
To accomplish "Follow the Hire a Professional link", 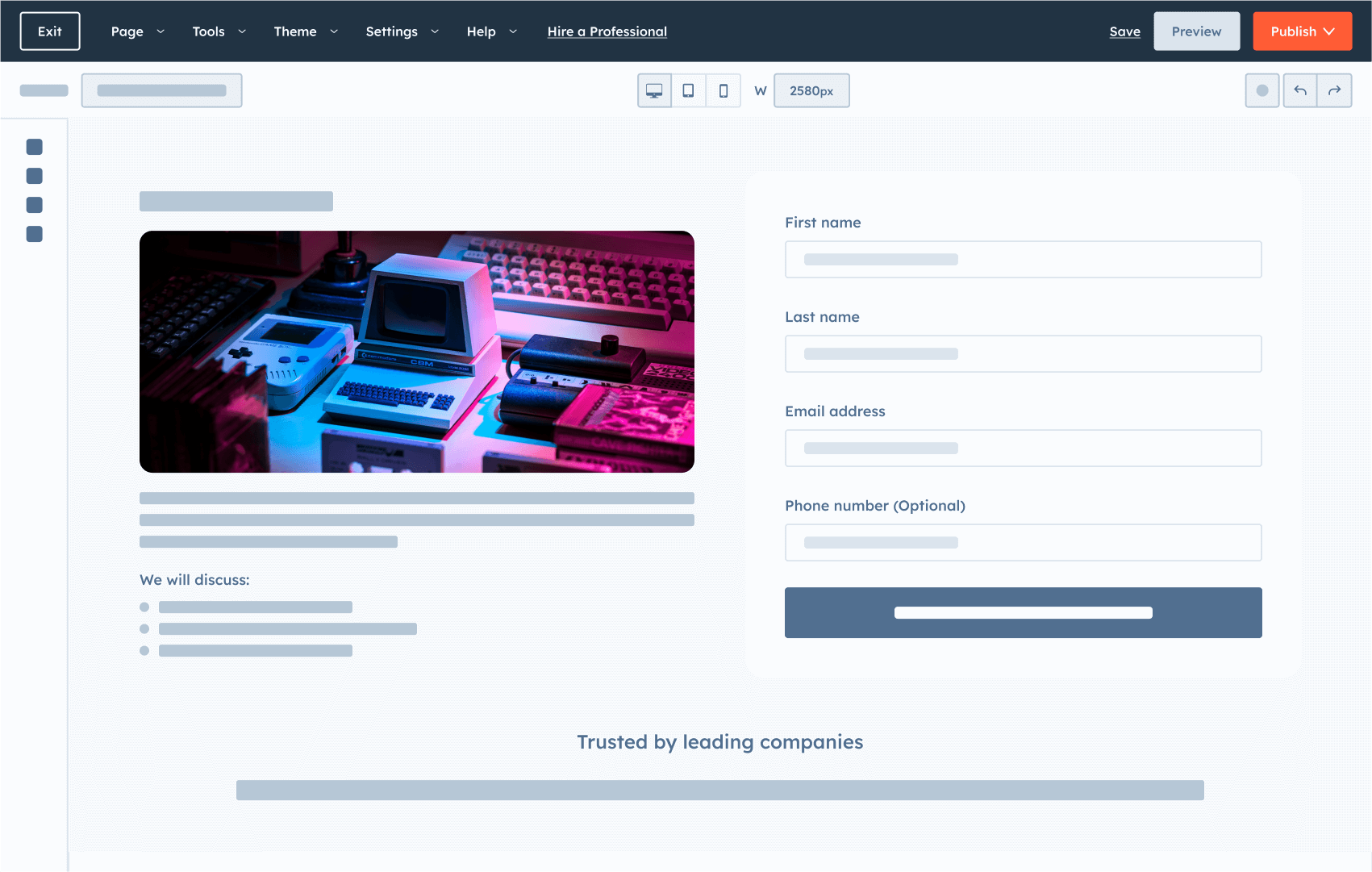I will click(607, 31).
